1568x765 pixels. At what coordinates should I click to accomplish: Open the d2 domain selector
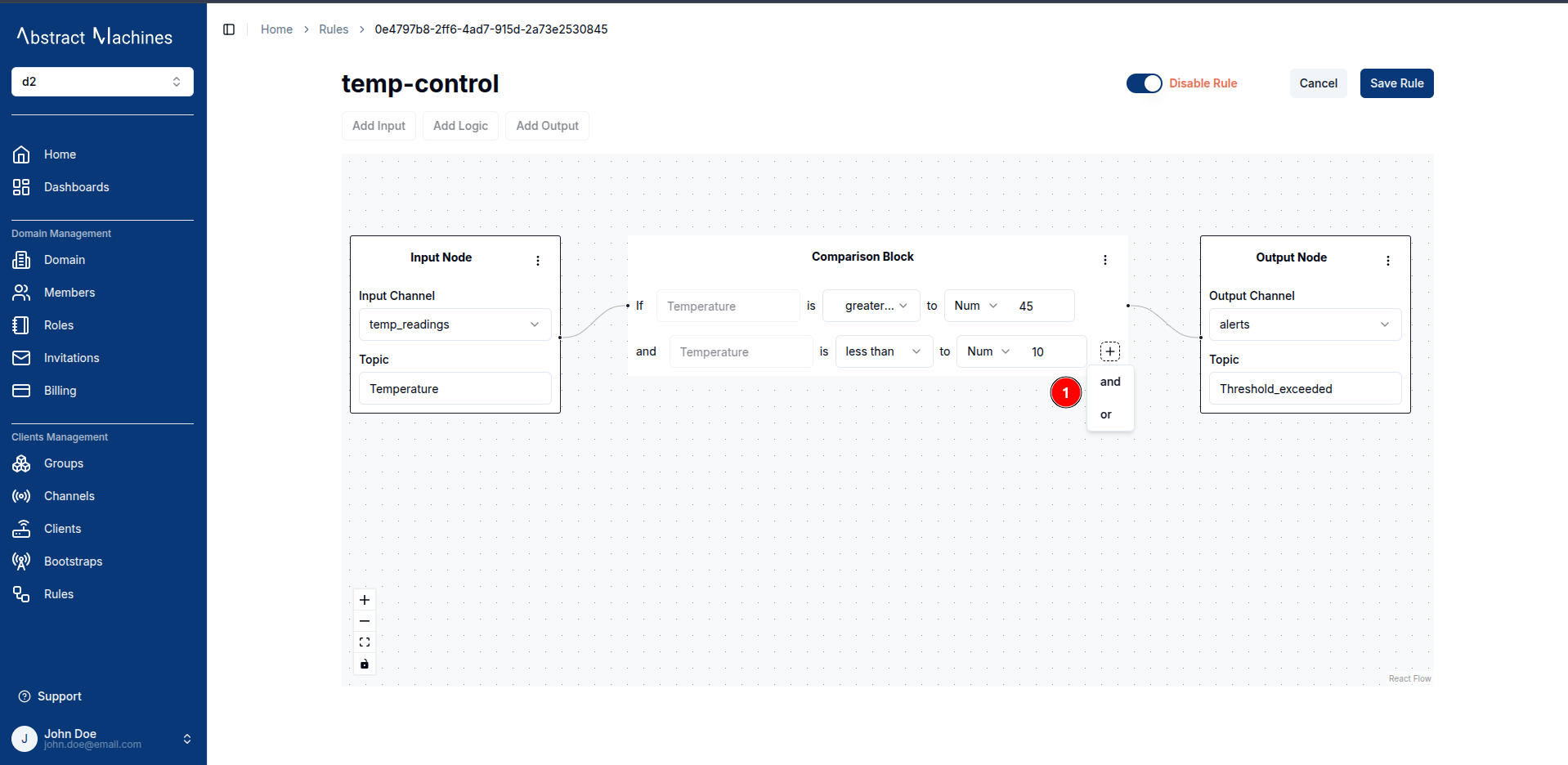(x=102, y=82)
